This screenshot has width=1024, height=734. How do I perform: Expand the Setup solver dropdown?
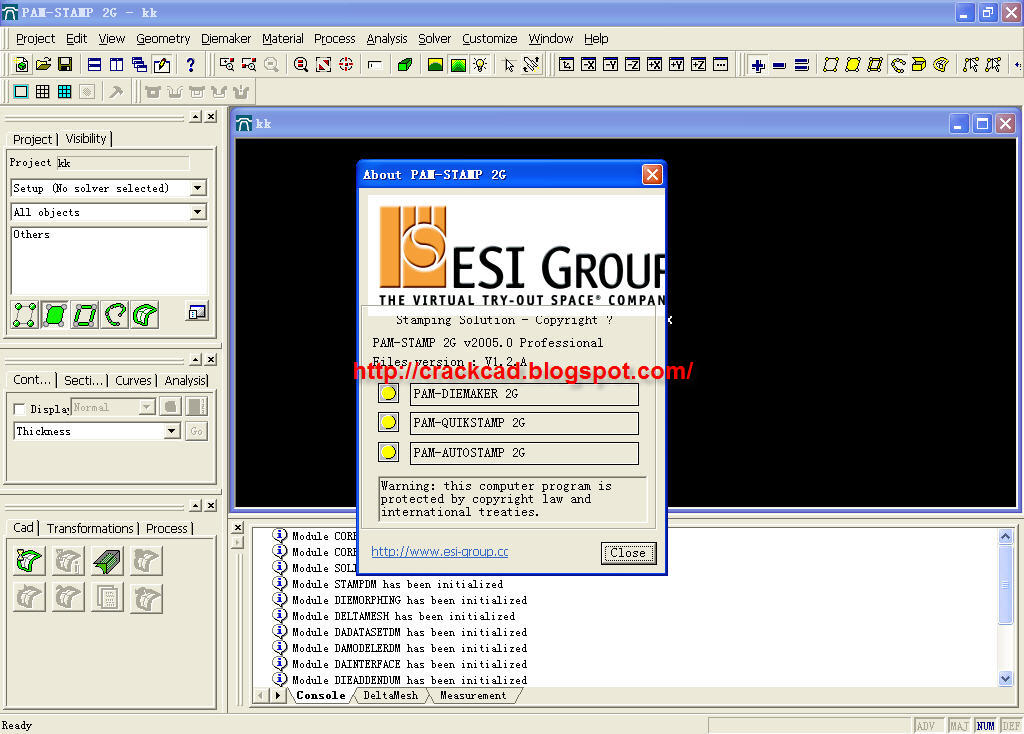coord(198,188)
